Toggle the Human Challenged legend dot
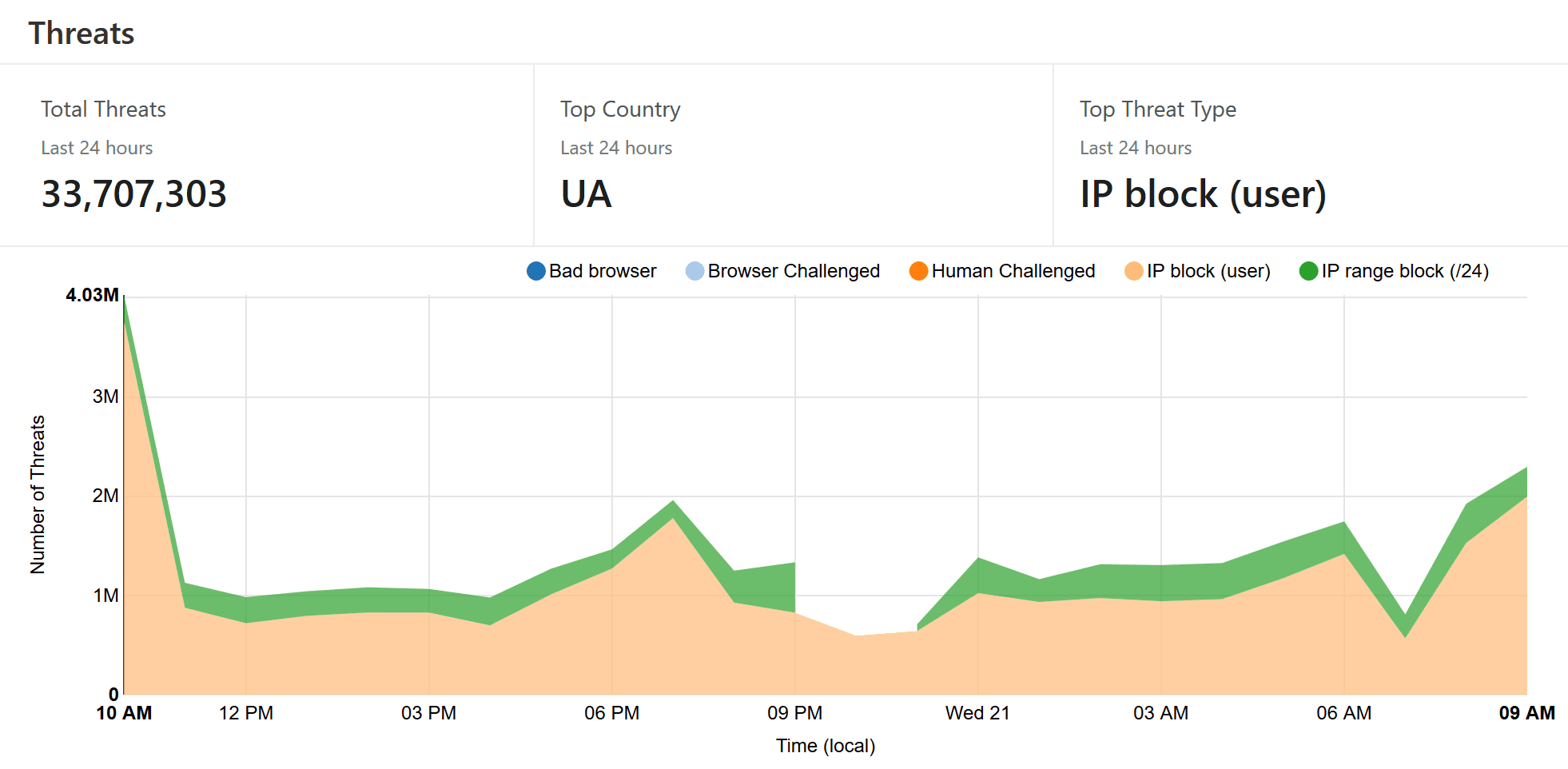This screenshot has width=1568, height=769. tap(919, 271)
